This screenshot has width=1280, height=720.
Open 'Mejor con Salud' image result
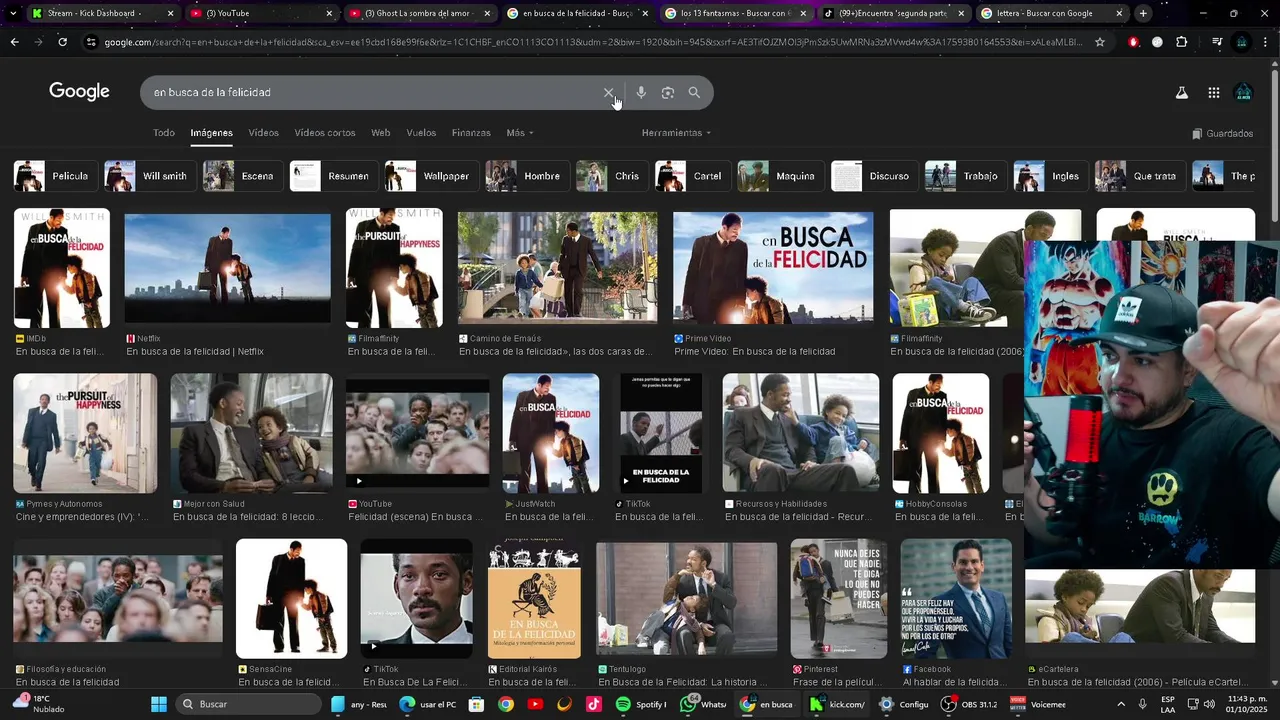(x=251, y=433)
